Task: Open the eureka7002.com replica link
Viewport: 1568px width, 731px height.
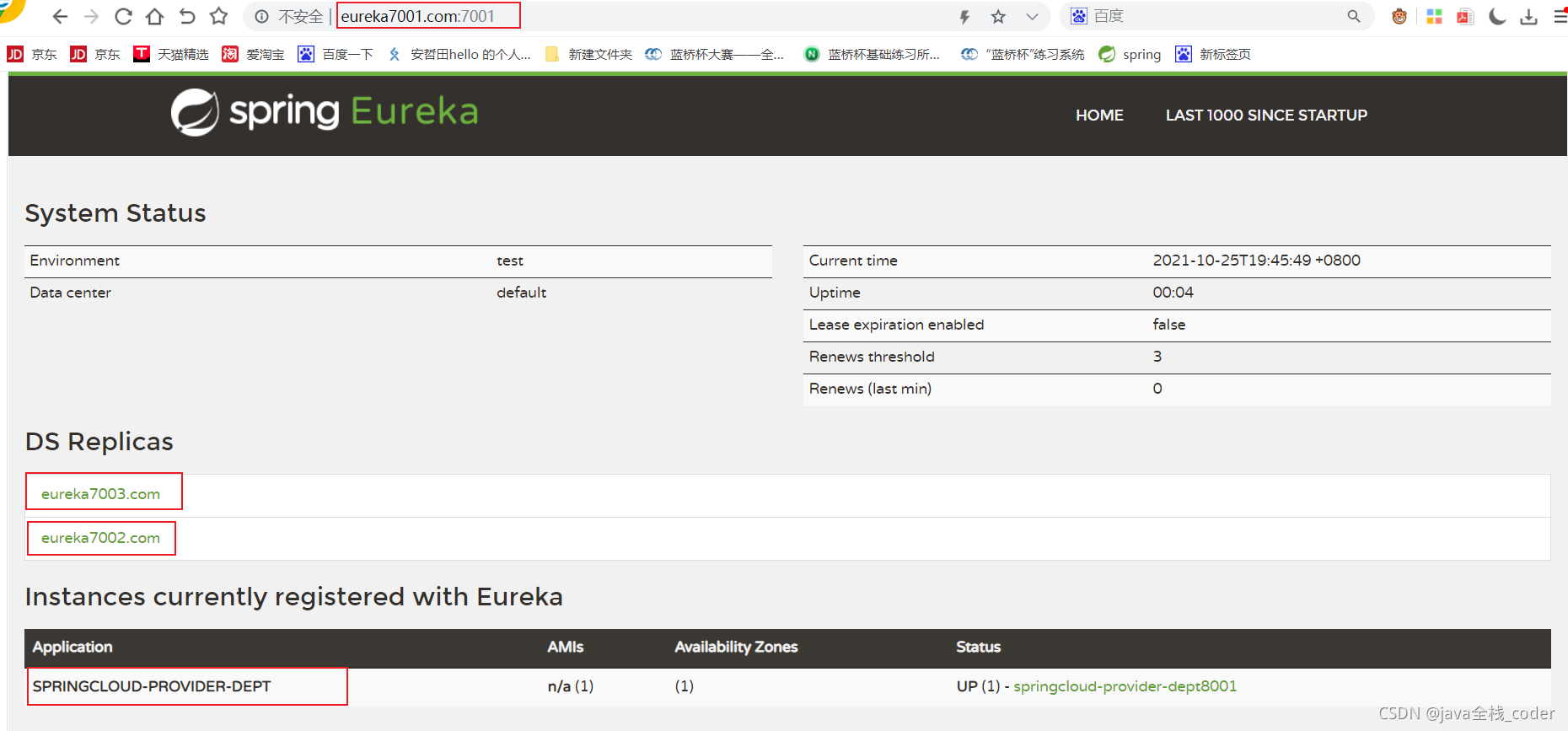Action: 100,538
